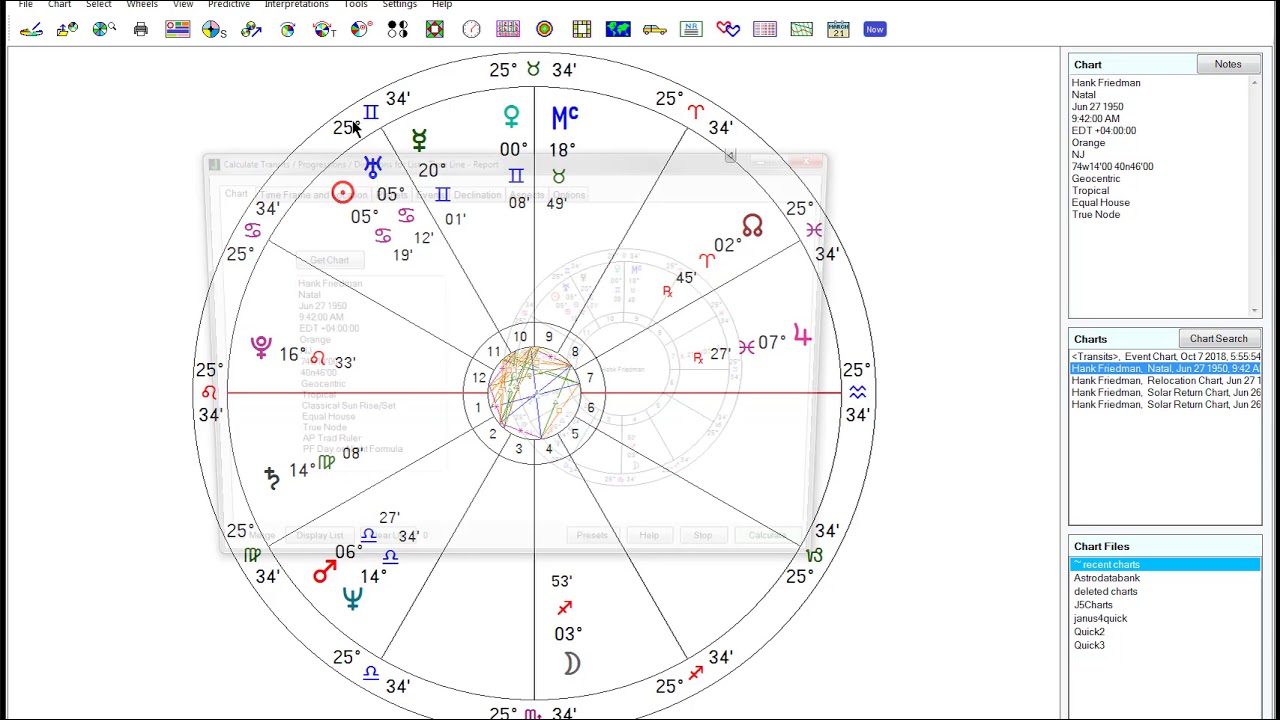Click the clock face icon
The height and width of the screenshot is (720, 1280).
point(471,29)
